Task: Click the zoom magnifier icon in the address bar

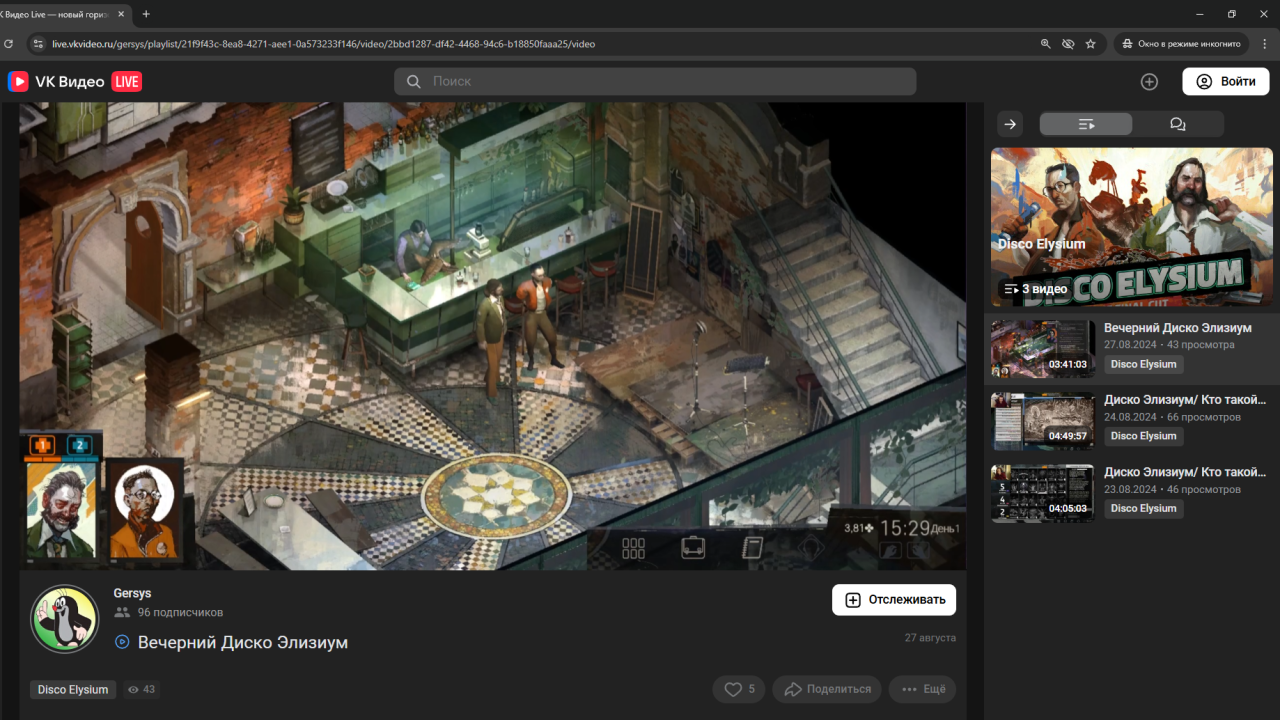Action: [x=1045, y=44]
